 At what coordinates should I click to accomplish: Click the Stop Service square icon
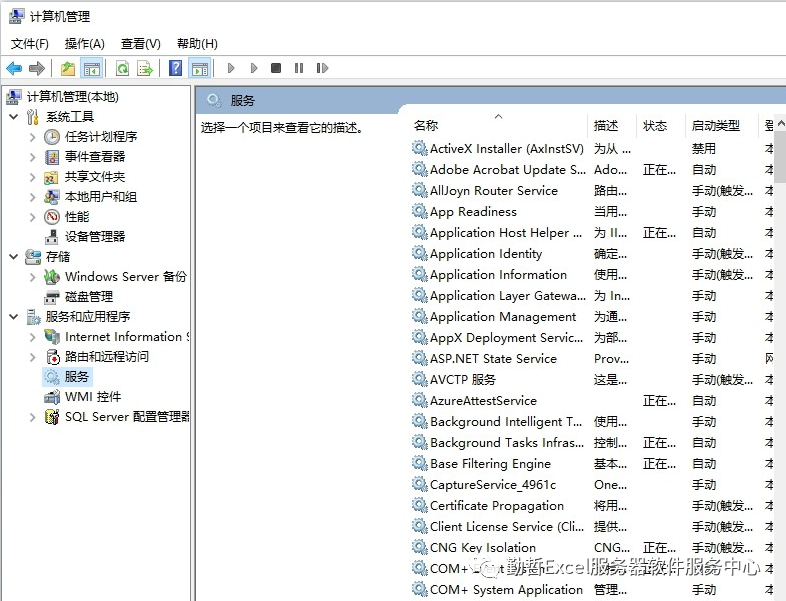(276, 68)
